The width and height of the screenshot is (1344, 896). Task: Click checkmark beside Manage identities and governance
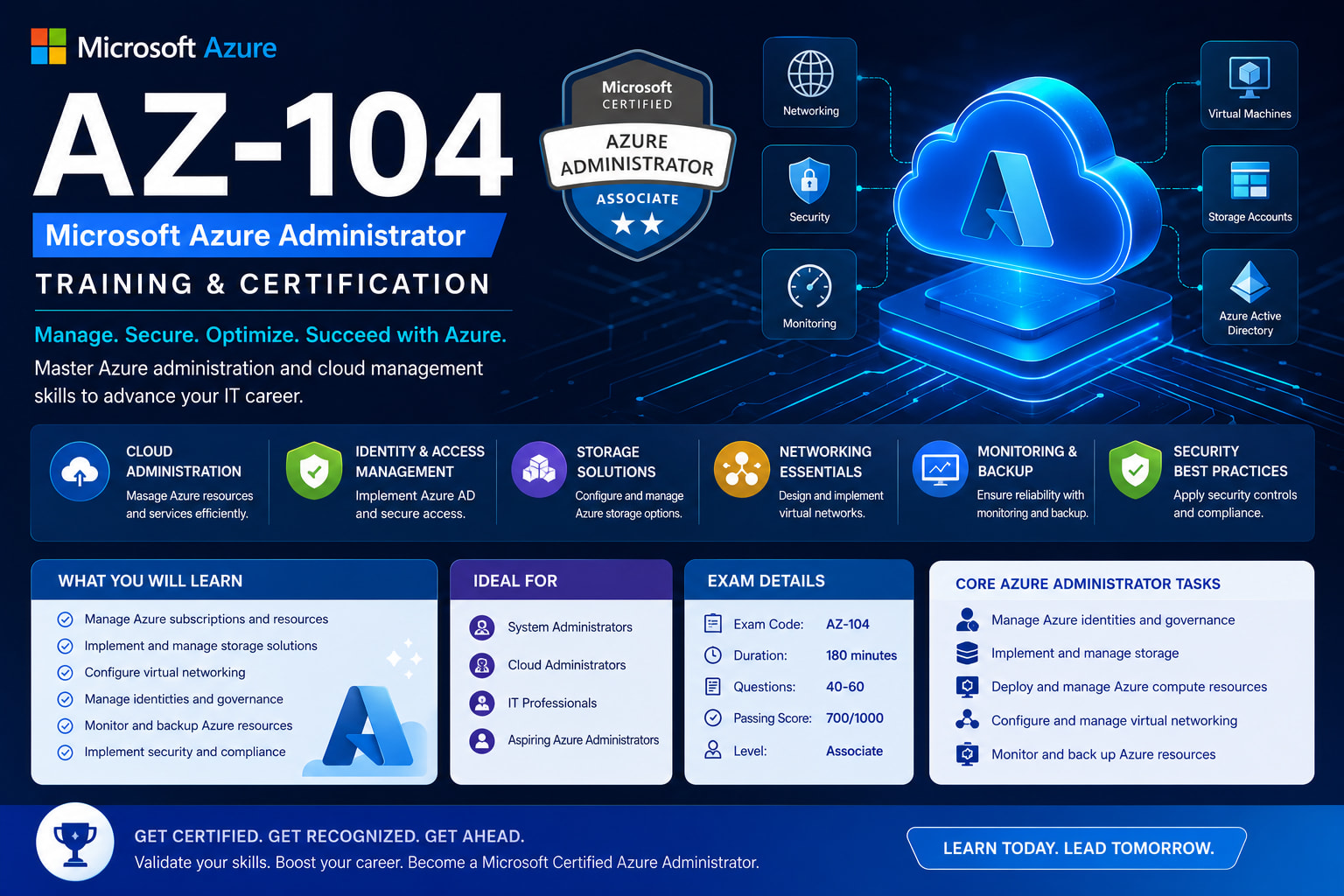pyautogui.click(x=65, y=699)
